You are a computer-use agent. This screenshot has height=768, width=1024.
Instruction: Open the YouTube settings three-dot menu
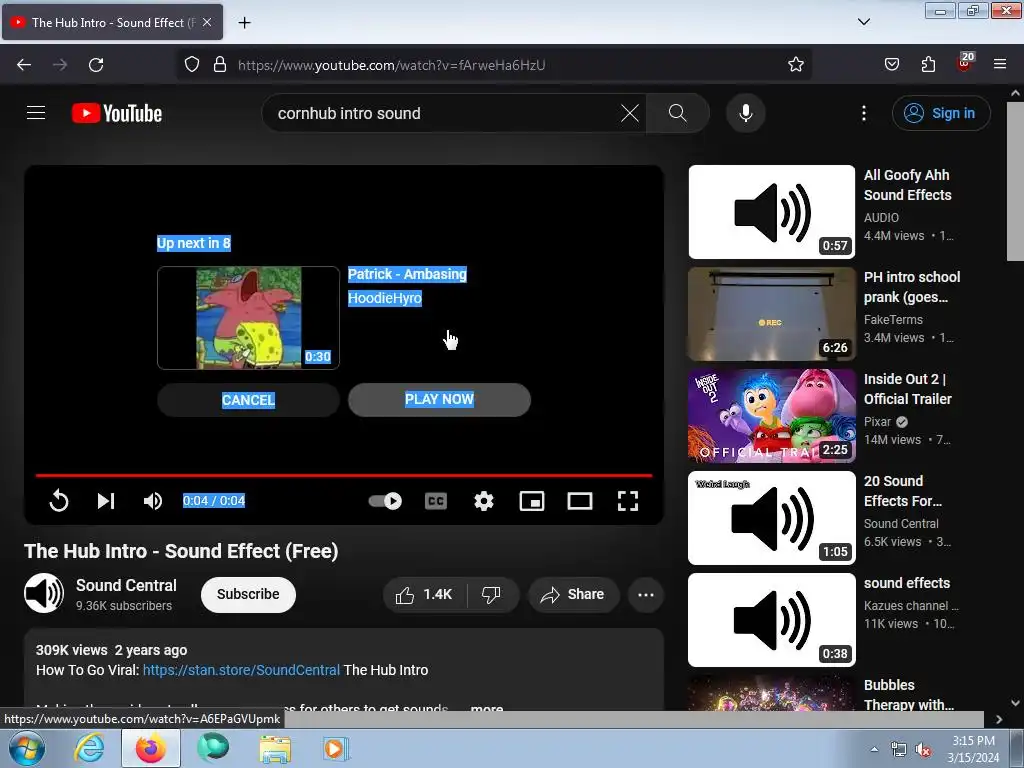[x=863, y=113]
